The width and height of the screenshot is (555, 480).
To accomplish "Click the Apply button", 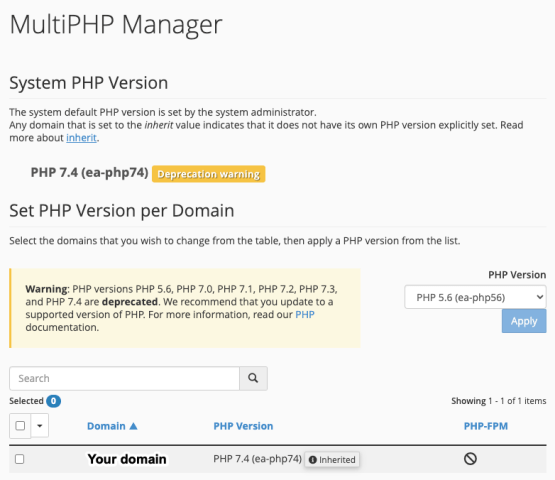I will 524,321.
